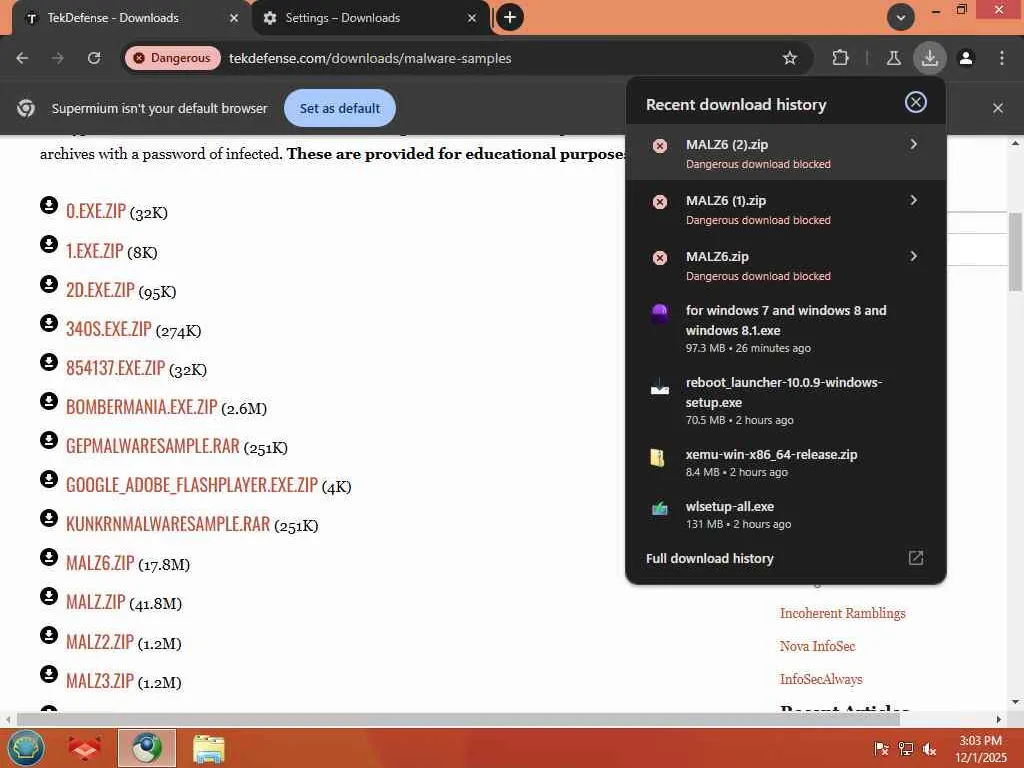Expand MALZ6 (1).zip blocked download chevron
This screenshot has width=1024, height=768.
click(914, 200)
